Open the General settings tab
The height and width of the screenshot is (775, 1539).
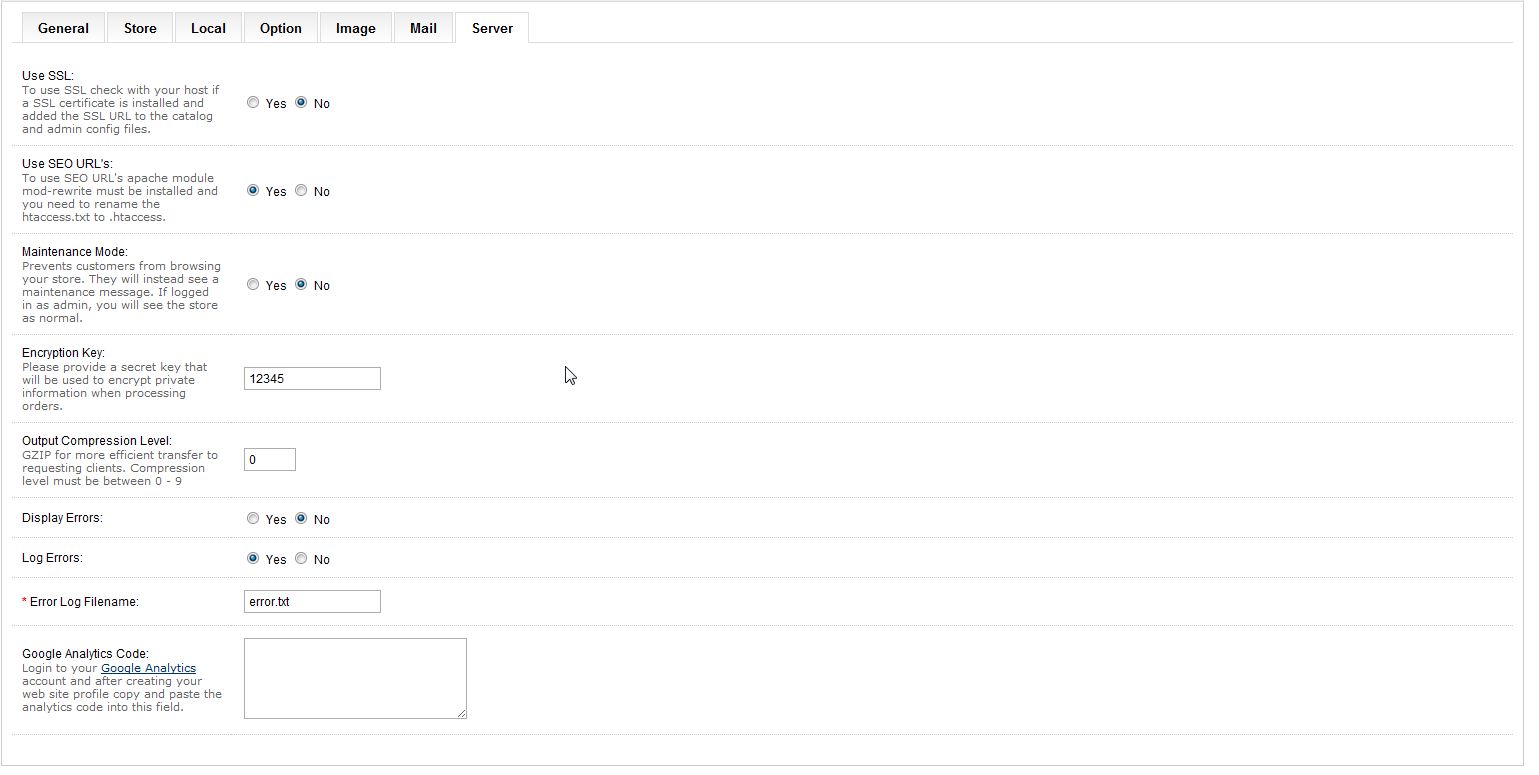coord(63,28)
